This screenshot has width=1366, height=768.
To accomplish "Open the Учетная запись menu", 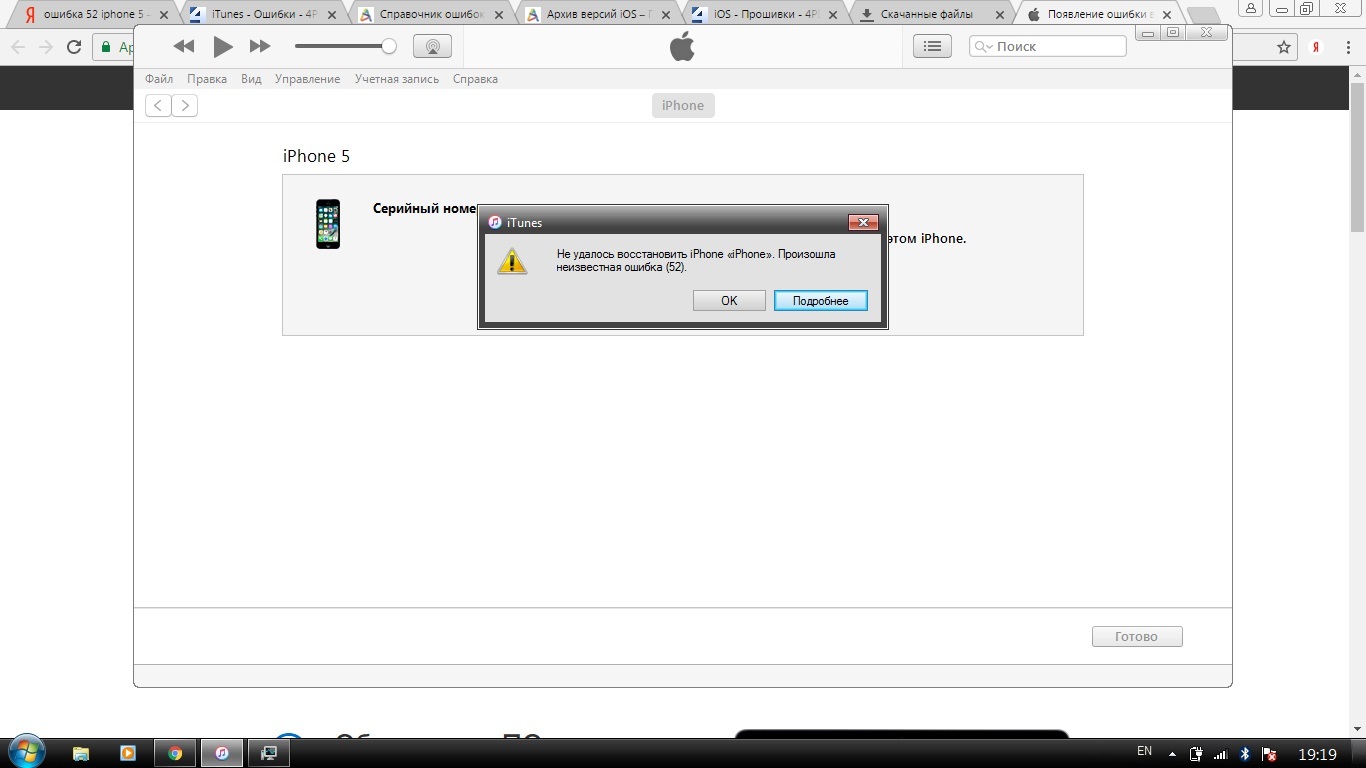I will [397, 79].
